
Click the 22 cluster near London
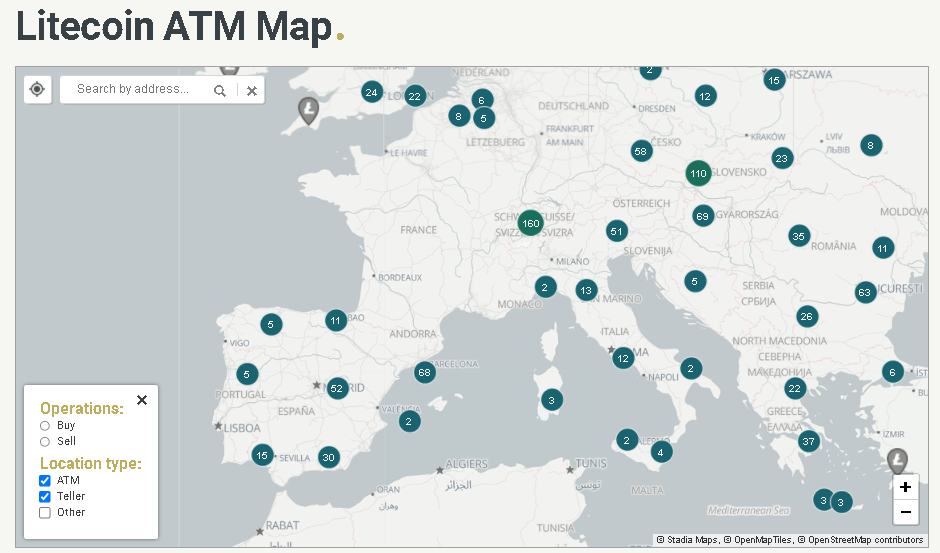click(x=415, y=96)
